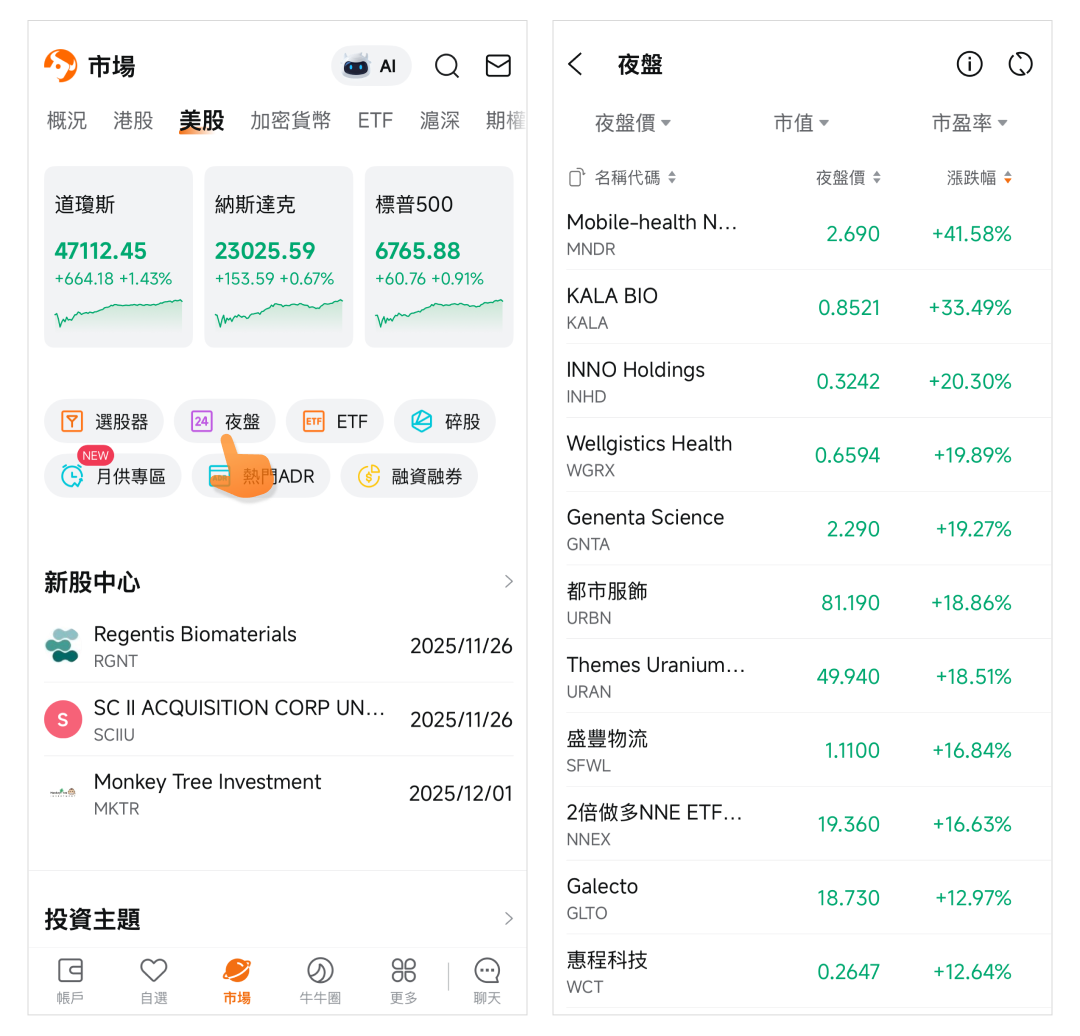Switch to the 加密貨幣 tab
Image resolution: width=1080 pixels, height=1036 pixels.
coord(290,121)
